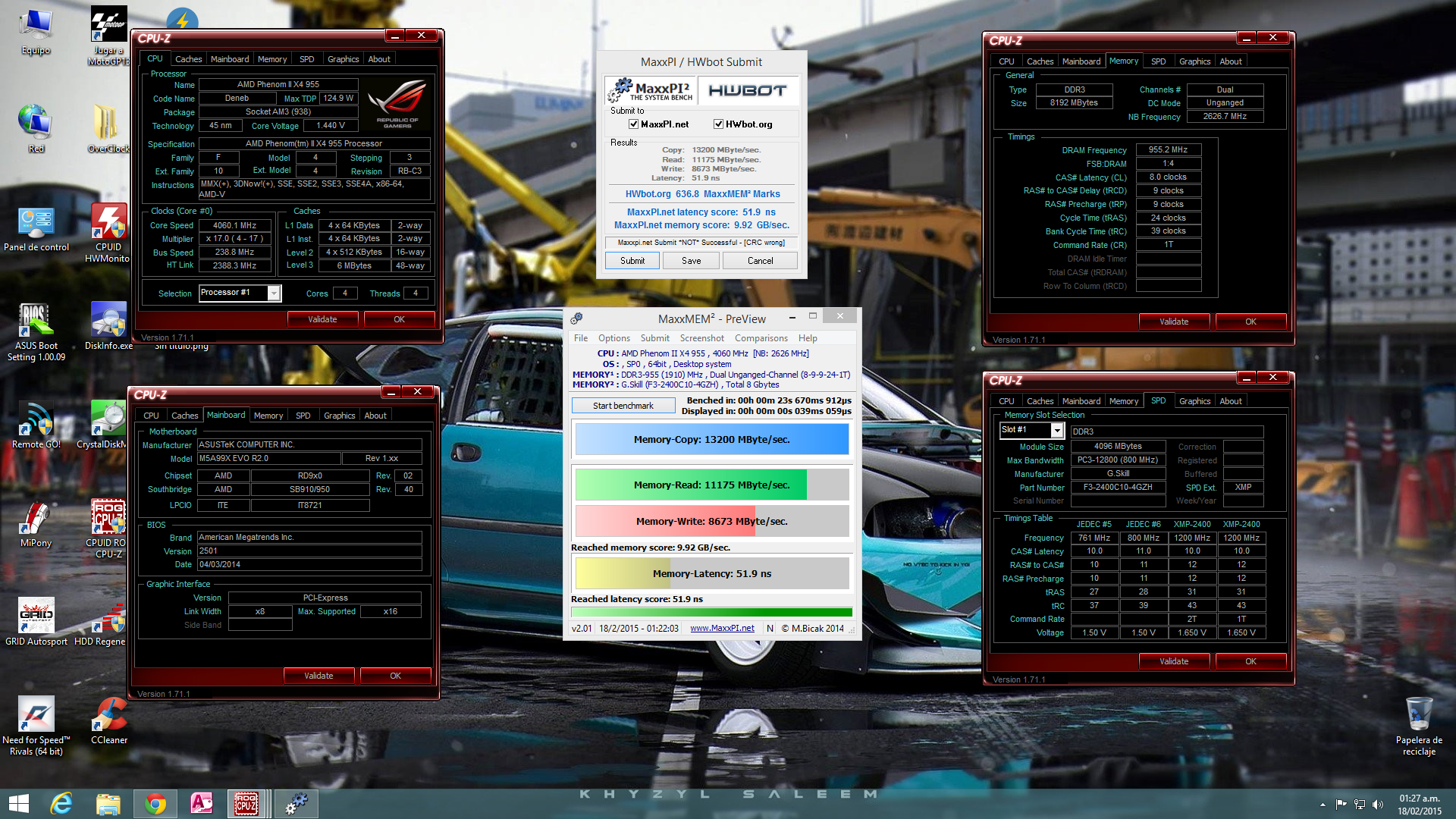Click Start benchmark in MaxxMEM
Viewport: 1456px width, 819px height.
point(623,406)
